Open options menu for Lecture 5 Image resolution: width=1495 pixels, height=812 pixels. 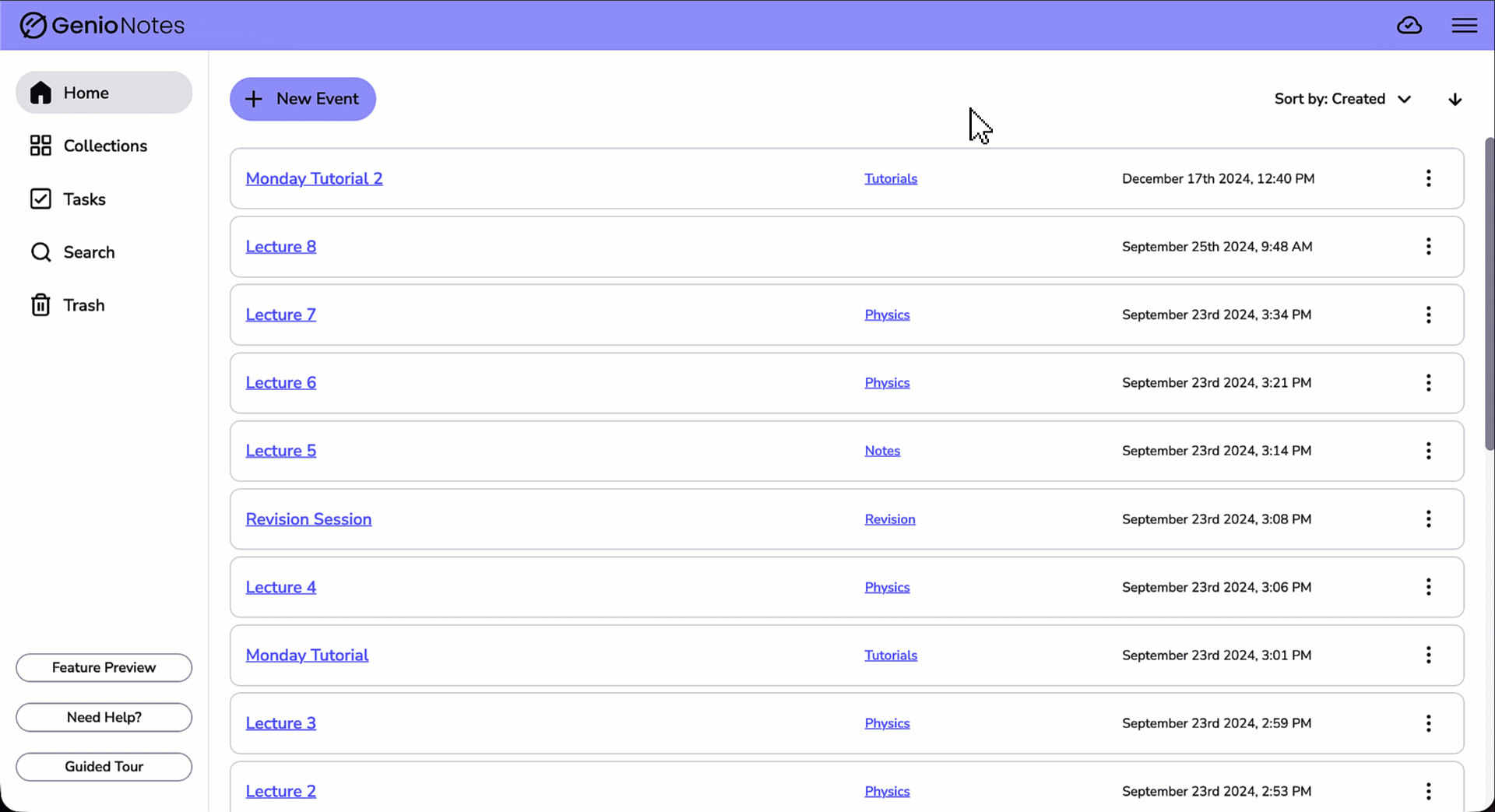1429,451
